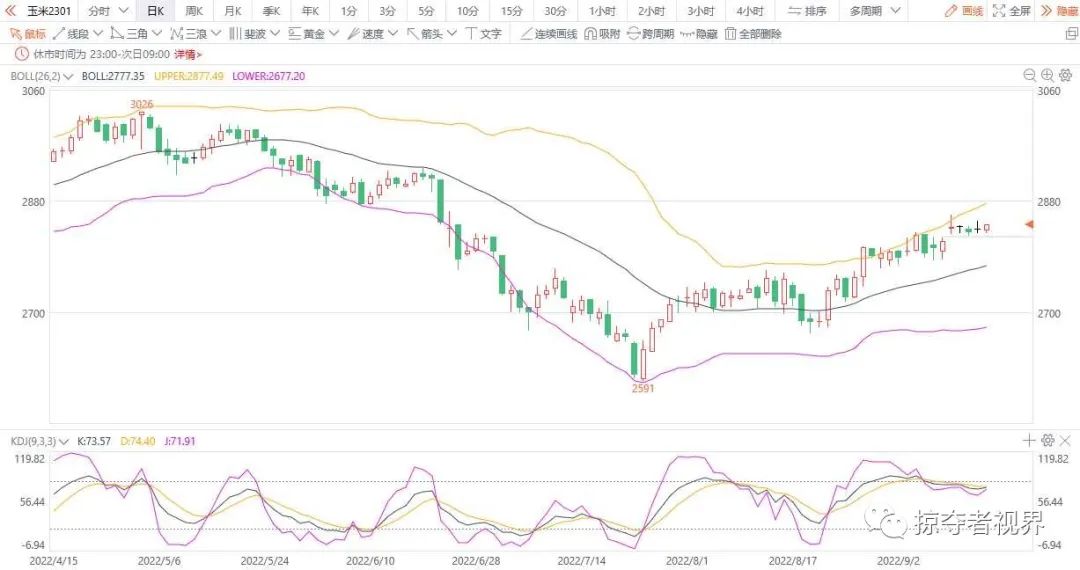The width and height of the screenshot is (1080, 570).
Task: Switch to 日K daily chart tab
Action: (x=156, y=11)
